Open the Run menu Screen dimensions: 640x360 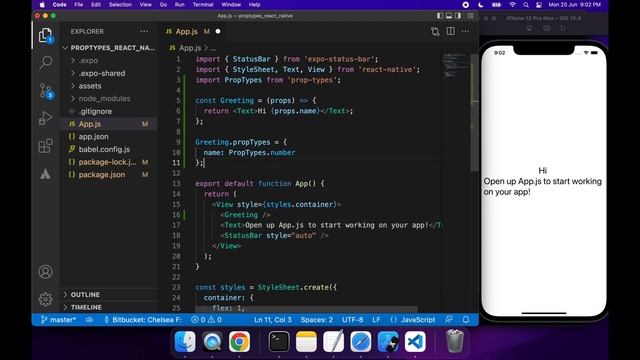pyautogui.click(x=180, y=4)
